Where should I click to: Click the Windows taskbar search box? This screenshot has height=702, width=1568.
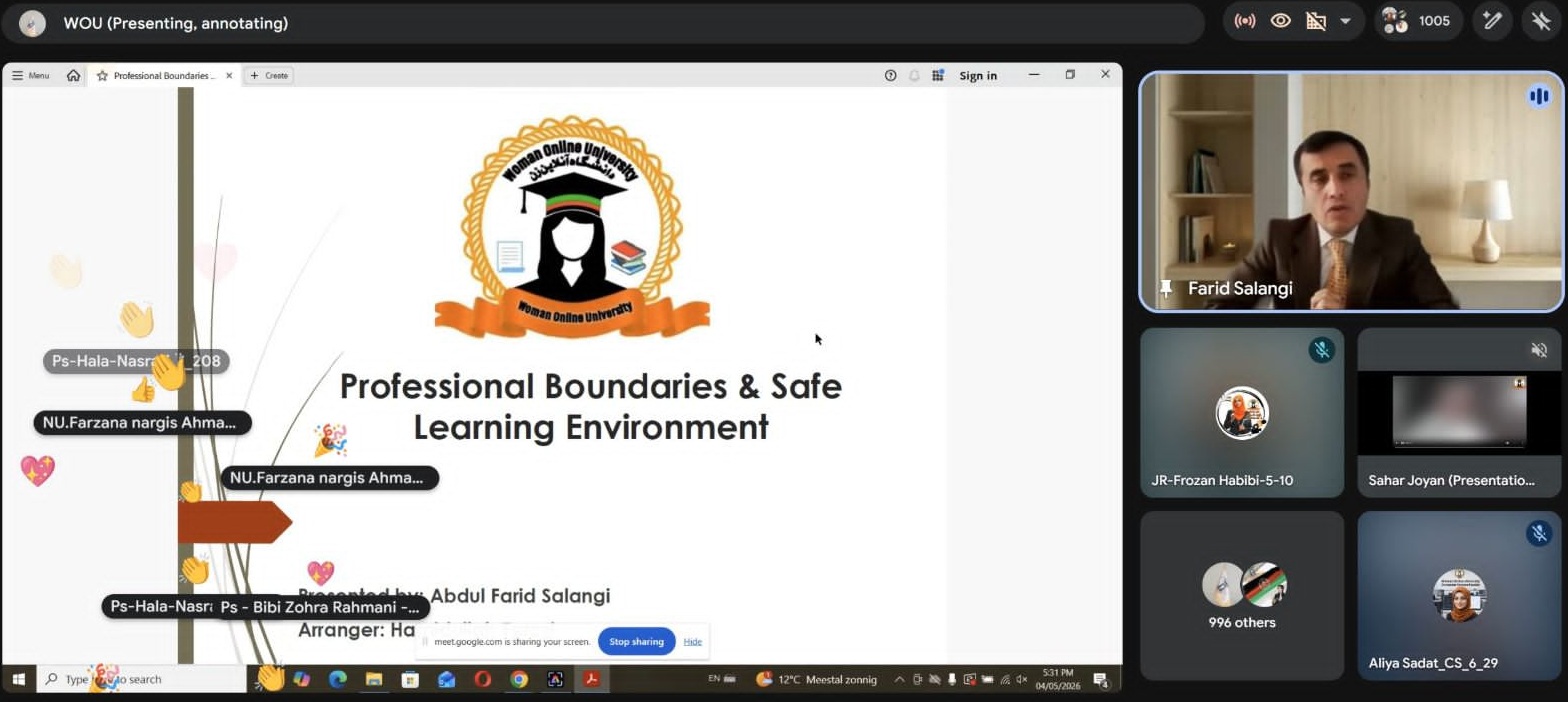click(141, 679)
